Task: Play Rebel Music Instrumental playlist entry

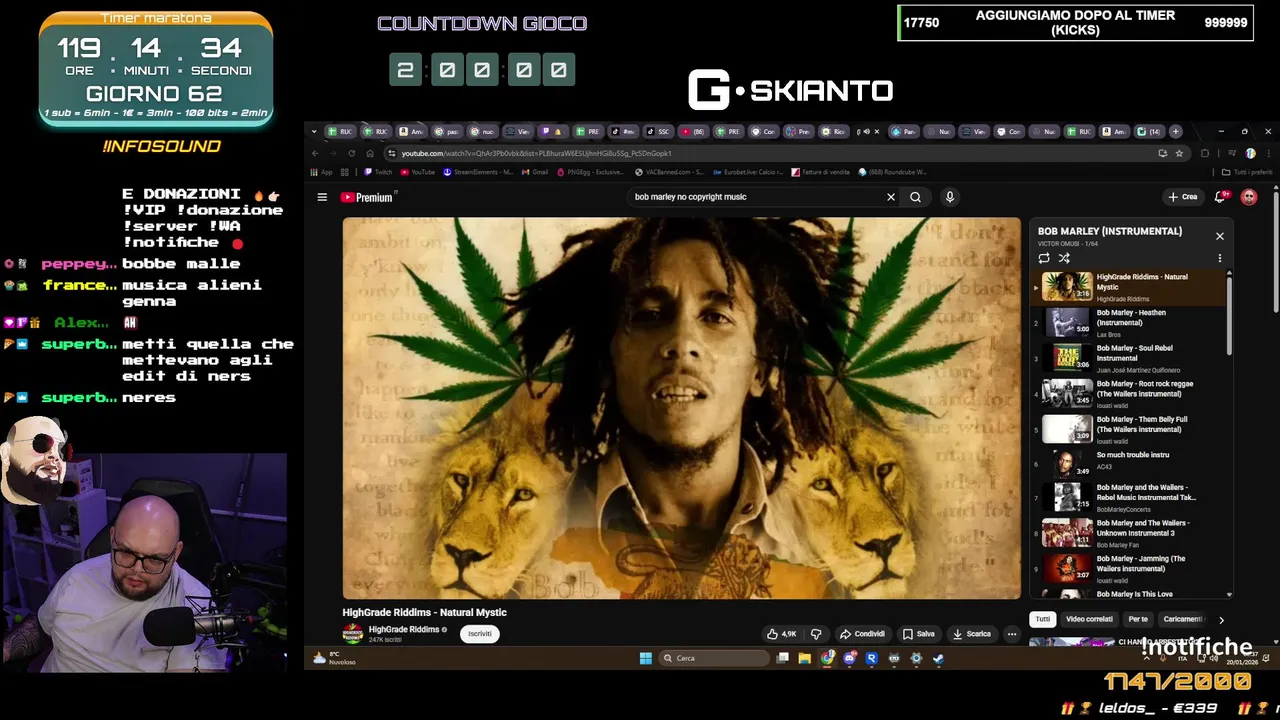Action: click(x=1129, y=497)
